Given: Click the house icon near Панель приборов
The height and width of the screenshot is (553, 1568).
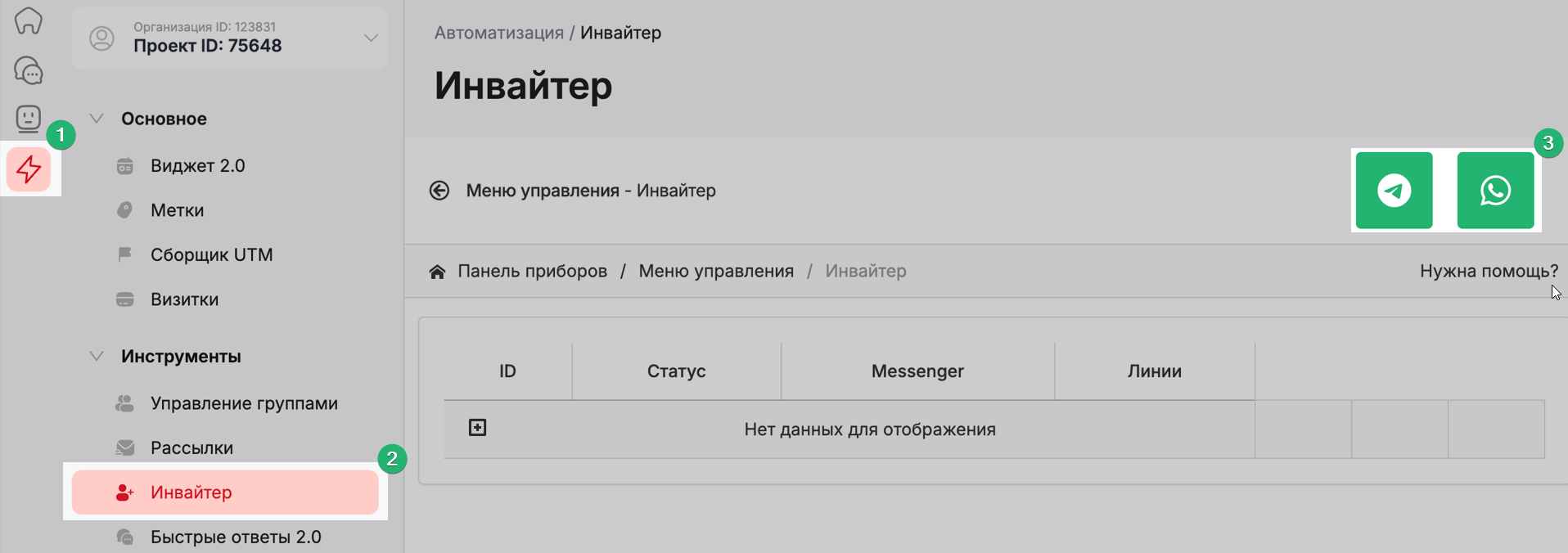Looking at the screenshot, I should (x=437, y=272).
